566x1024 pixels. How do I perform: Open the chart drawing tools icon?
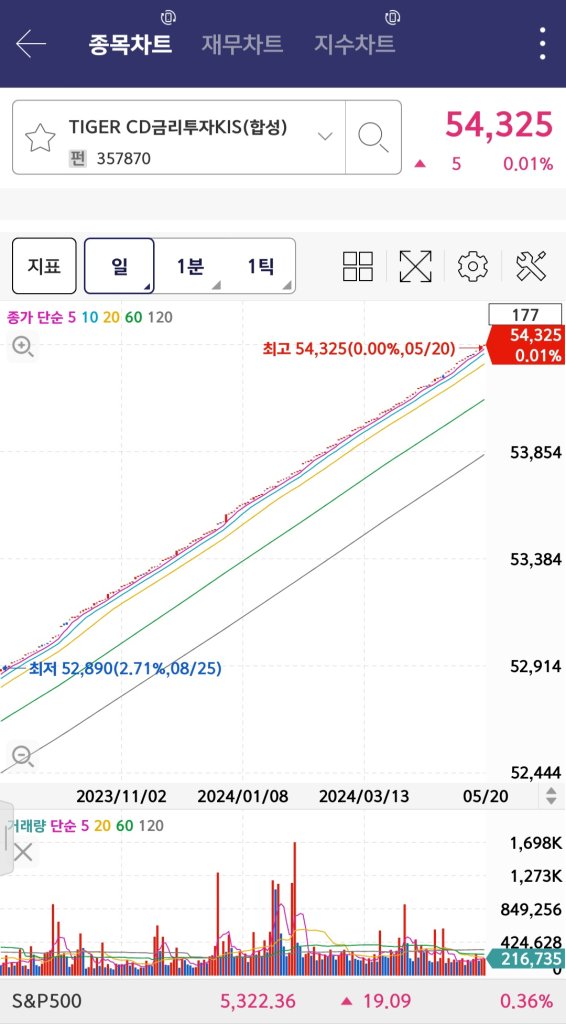click(x=531, y=266)
